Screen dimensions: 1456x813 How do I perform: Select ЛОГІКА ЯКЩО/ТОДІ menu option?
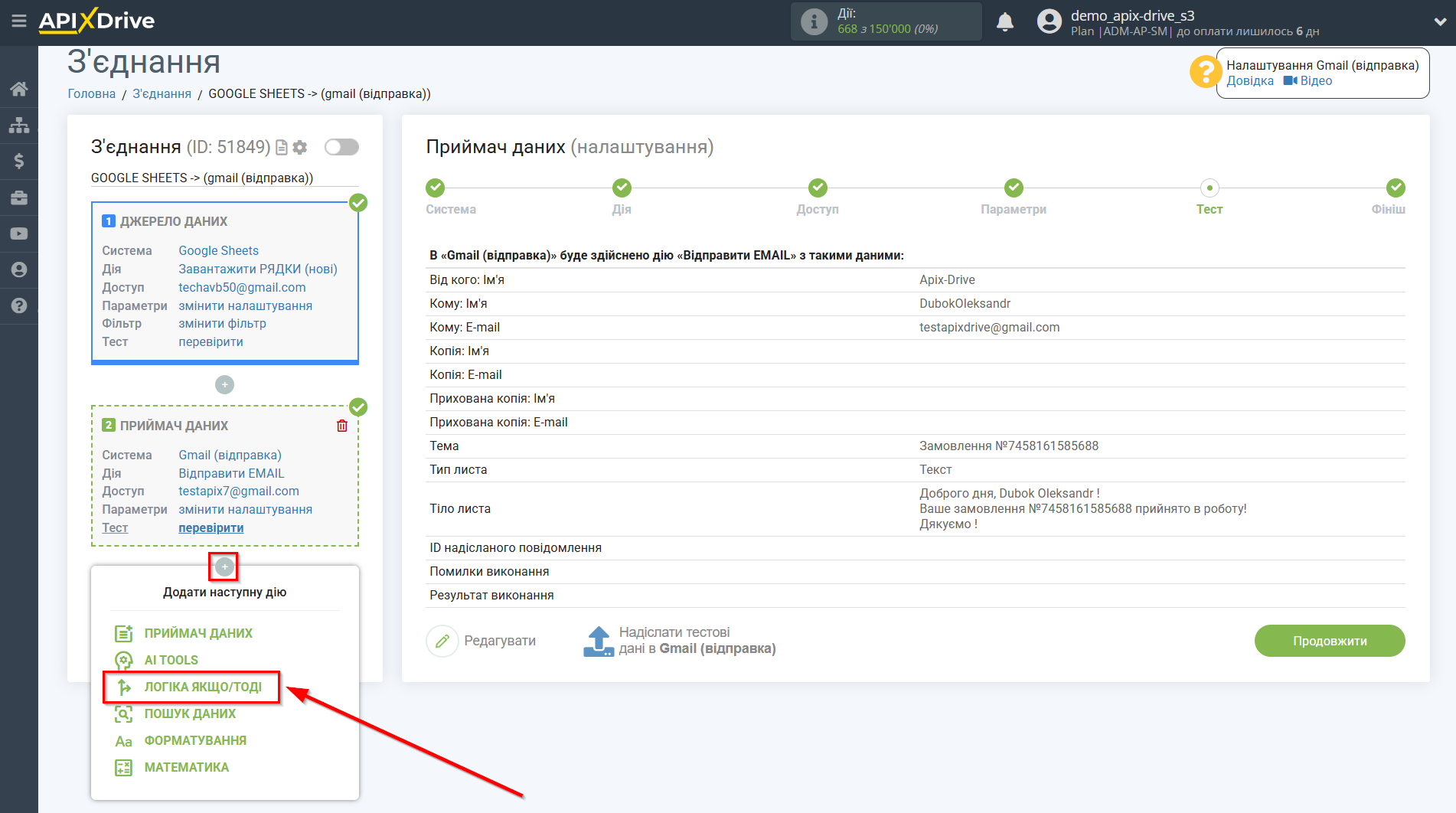[189, 687]
